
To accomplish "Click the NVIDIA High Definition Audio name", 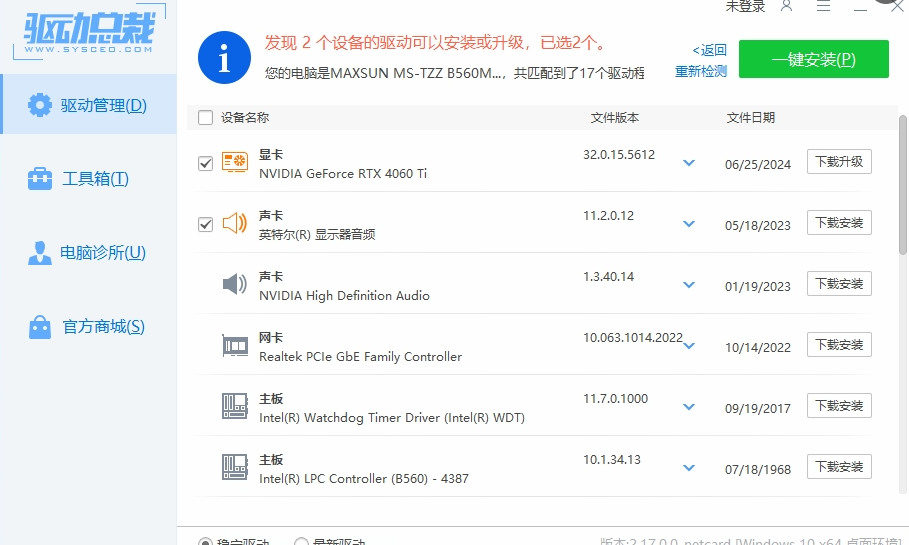I will (344, 296).
